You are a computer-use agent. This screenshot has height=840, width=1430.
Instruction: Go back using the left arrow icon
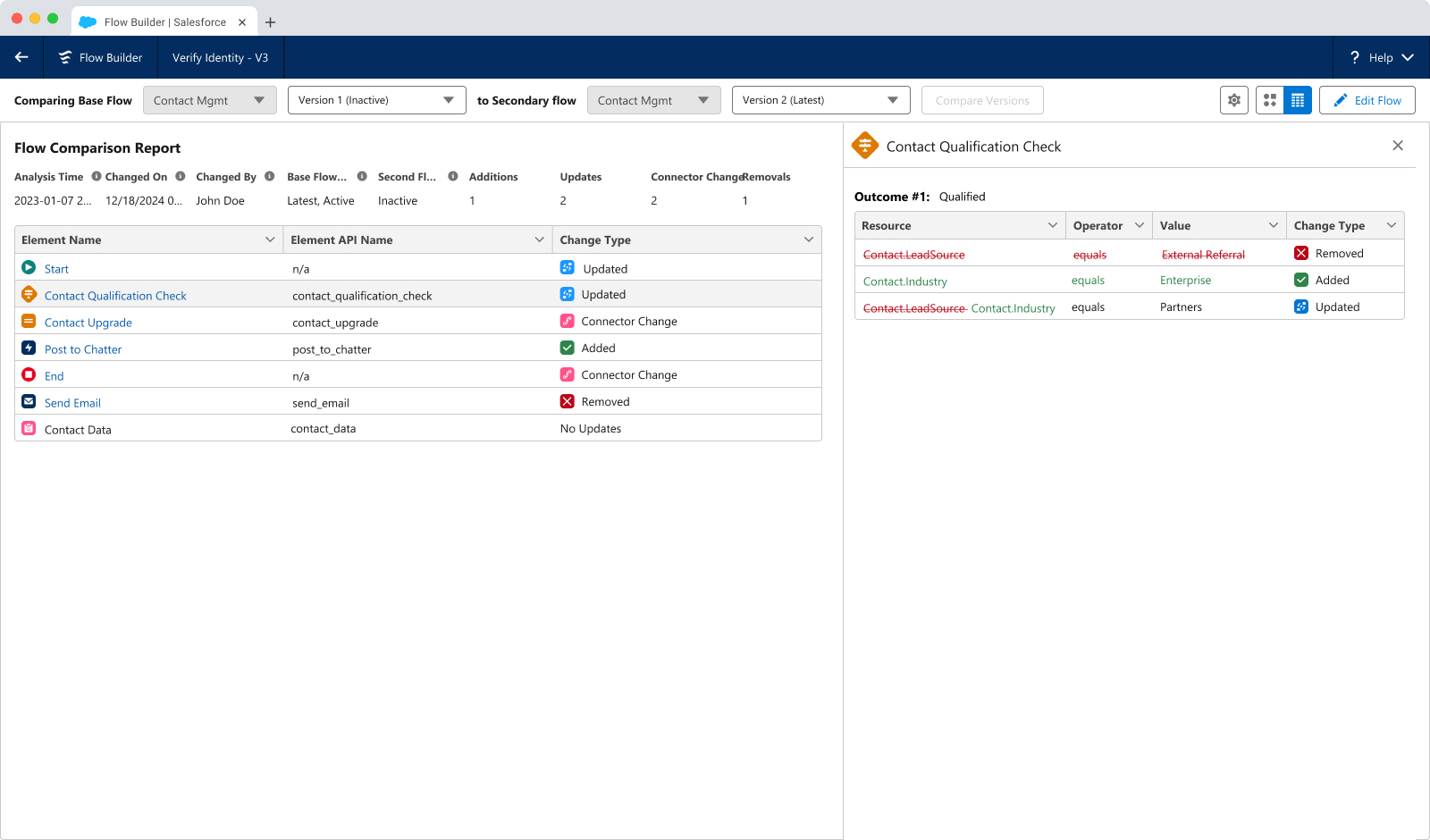tap(21, 57)
